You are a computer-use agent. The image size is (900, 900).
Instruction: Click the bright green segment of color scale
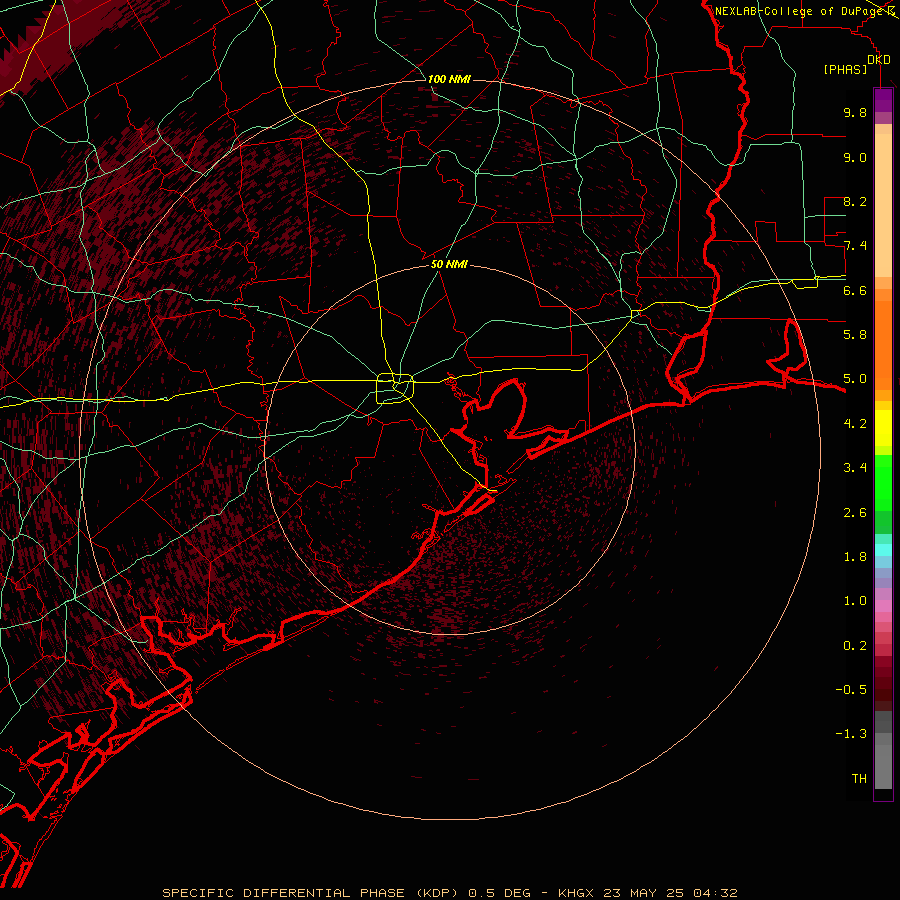pyautogui.click(x=883, y=483)
